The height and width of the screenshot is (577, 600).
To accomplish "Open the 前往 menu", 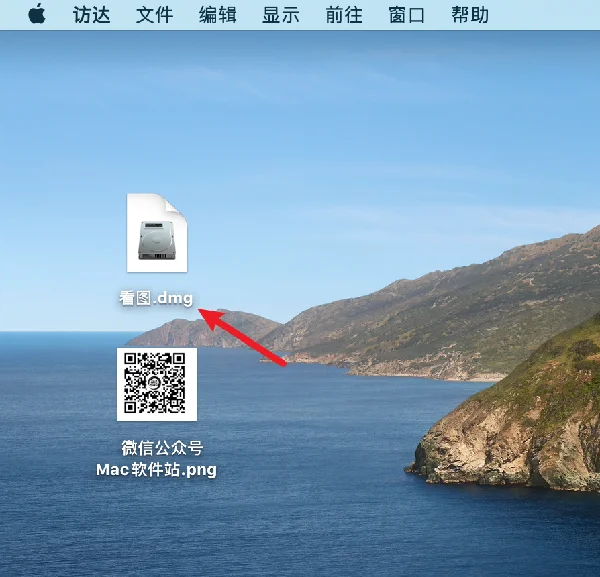I will point(344,15).
